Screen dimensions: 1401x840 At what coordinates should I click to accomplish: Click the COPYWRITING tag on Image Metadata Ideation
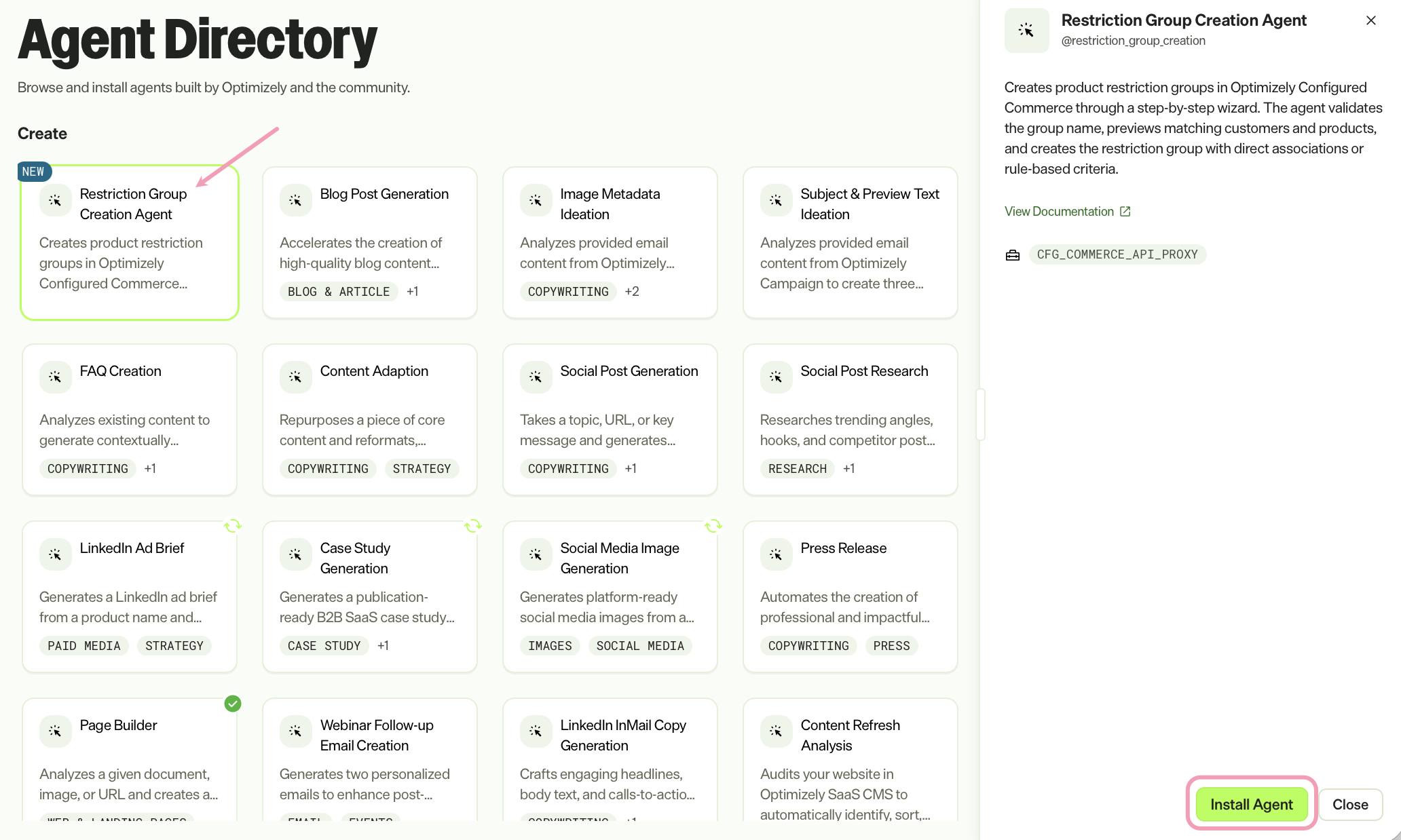pyautogui.click(x=568, y=292)
